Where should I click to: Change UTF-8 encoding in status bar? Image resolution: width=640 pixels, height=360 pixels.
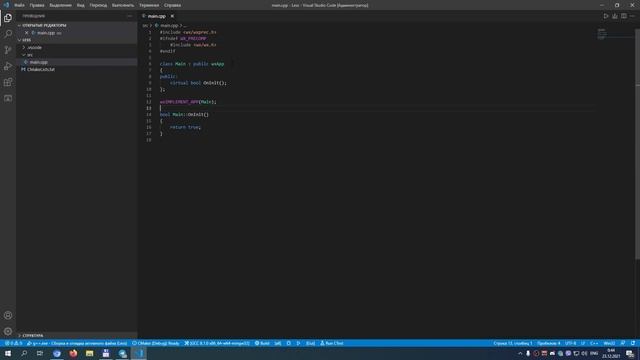571,343
